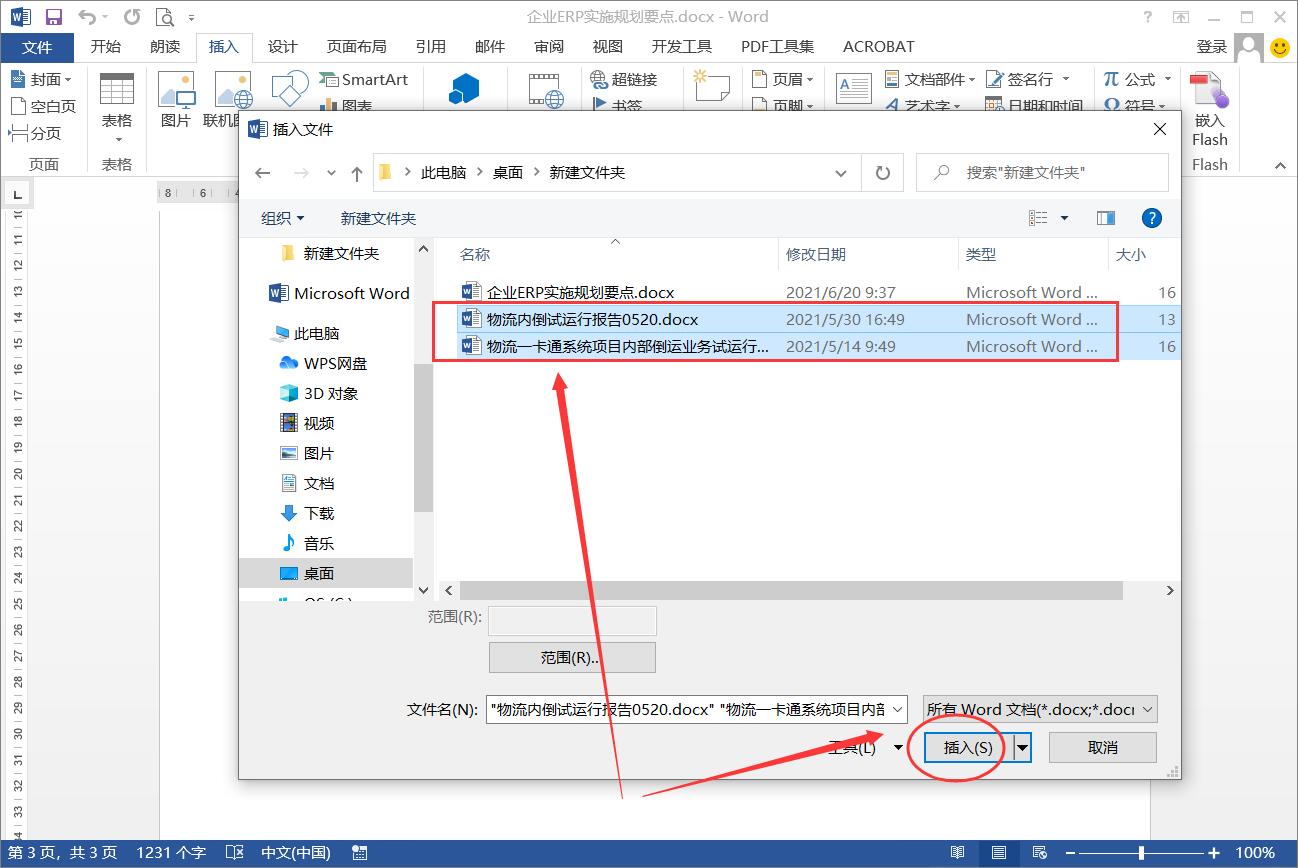Click the view layout icon in dialog

click(1039, 218)
